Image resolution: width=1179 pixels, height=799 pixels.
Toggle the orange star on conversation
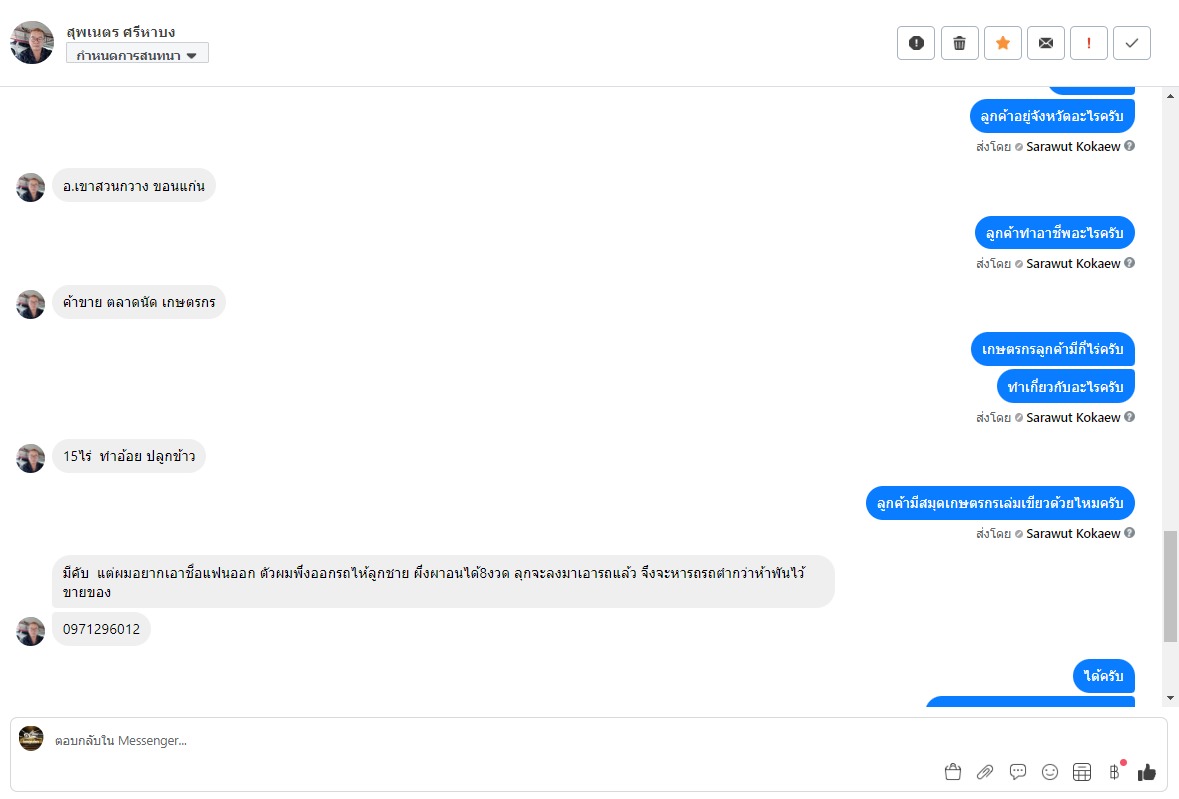[x=1002, y=43]
